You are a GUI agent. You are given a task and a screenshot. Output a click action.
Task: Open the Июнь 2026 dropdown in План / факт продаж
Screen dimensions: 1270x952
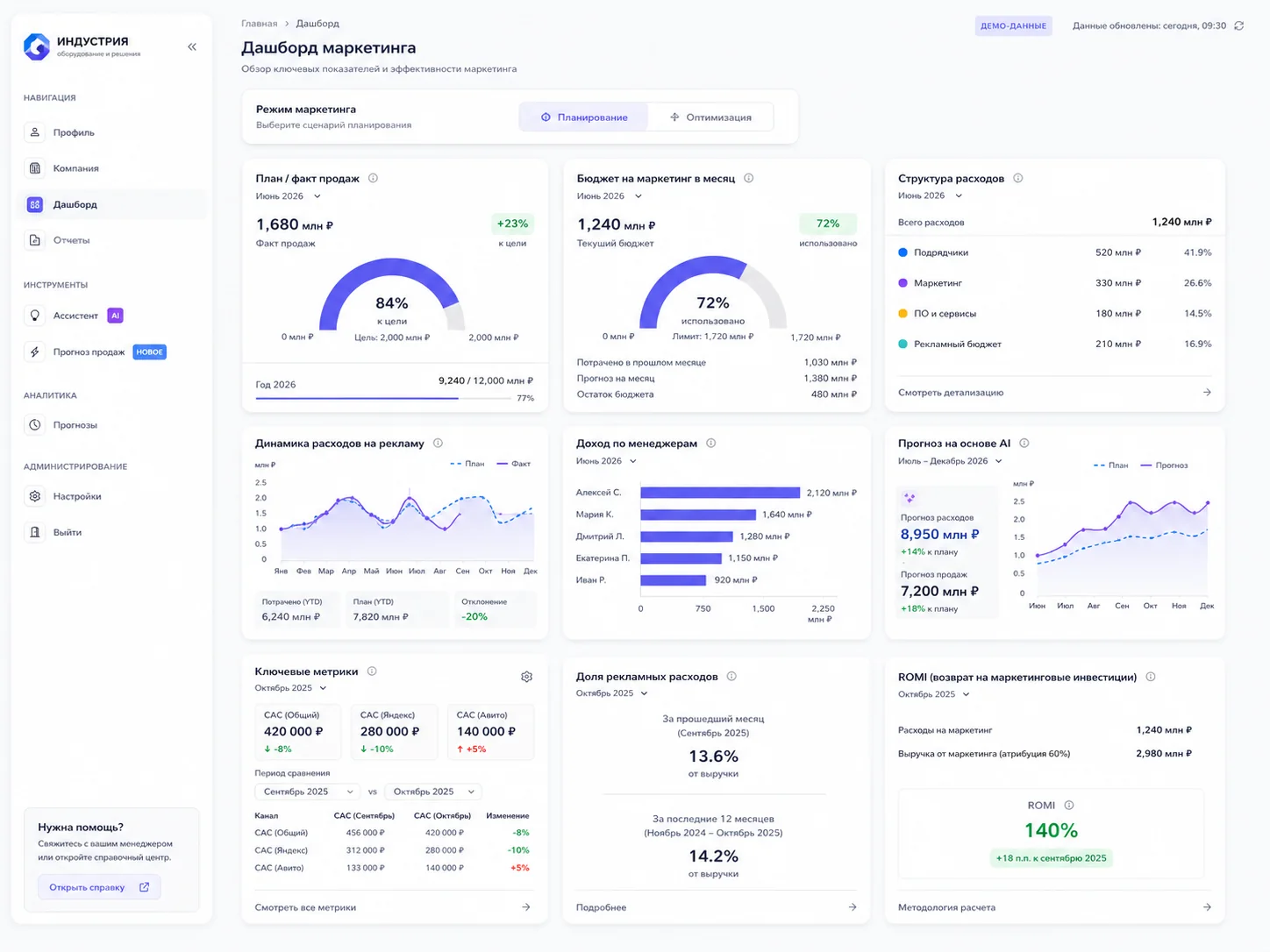288,196
